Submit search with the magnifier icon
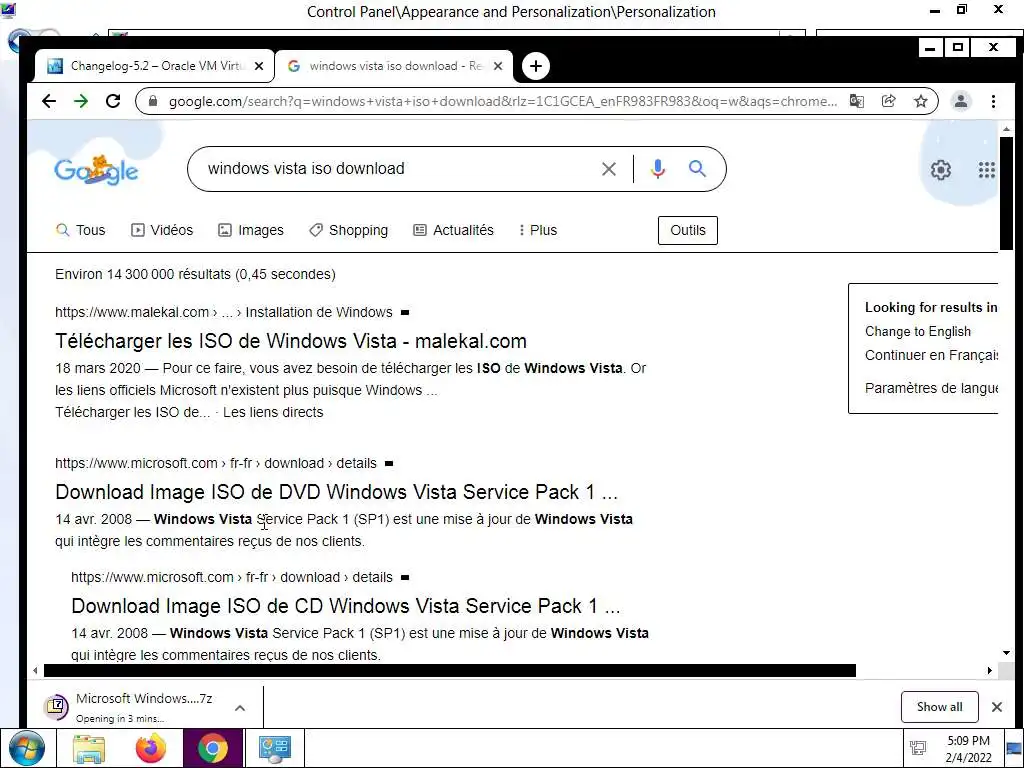This screenshot has height=768, width=1024. tap(697, 169)
